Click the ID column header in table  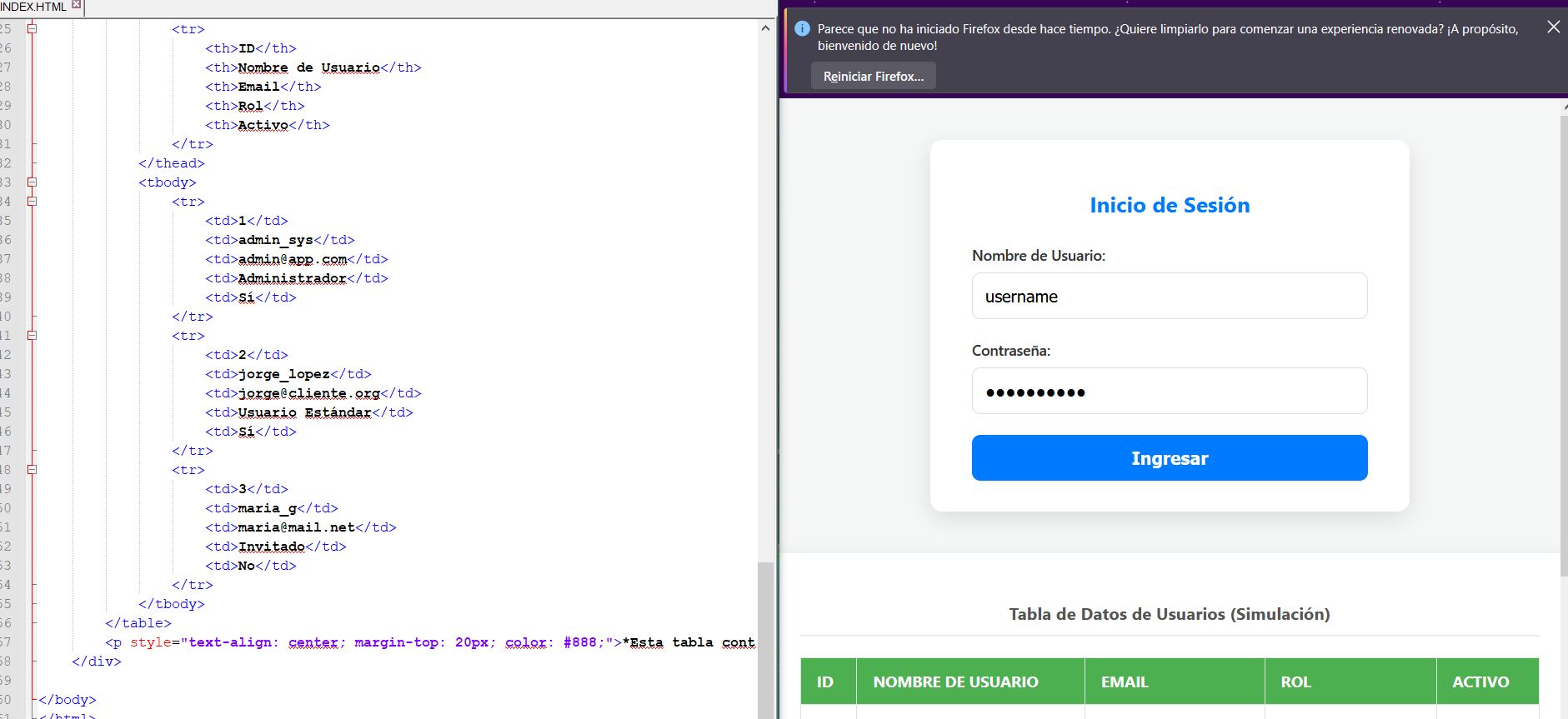coord(825,682)
